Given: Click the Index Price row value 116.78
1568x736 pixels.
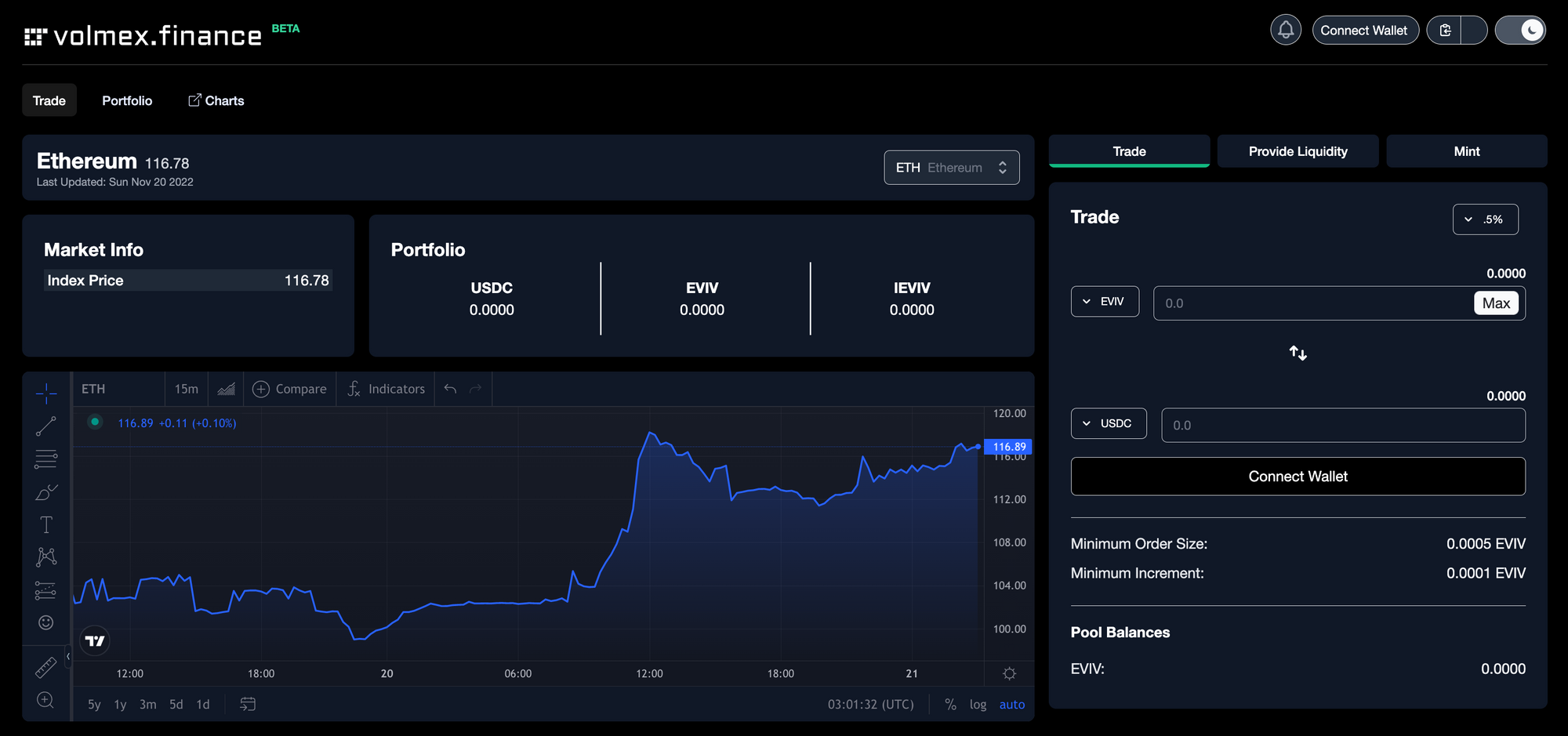Looking at the screenshot, I should click(x=307, y=281).
